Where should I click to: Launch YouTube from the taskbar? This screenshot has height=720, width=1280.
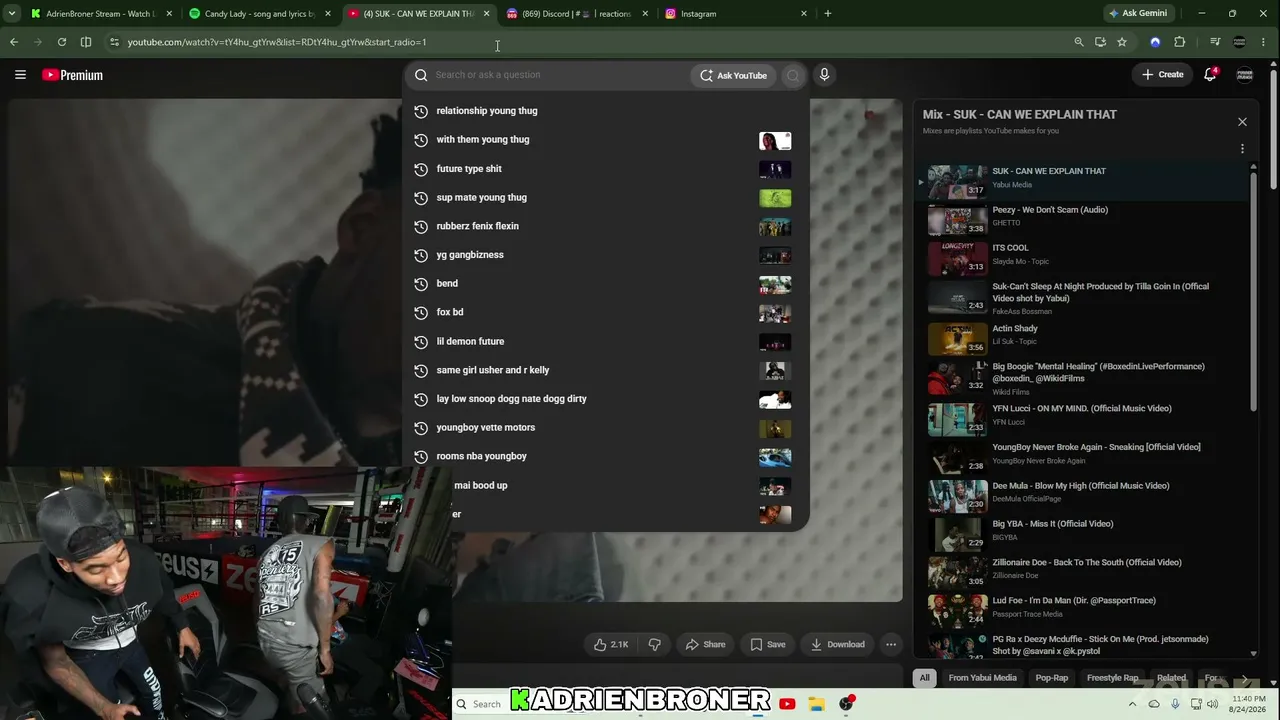(787, 704)
